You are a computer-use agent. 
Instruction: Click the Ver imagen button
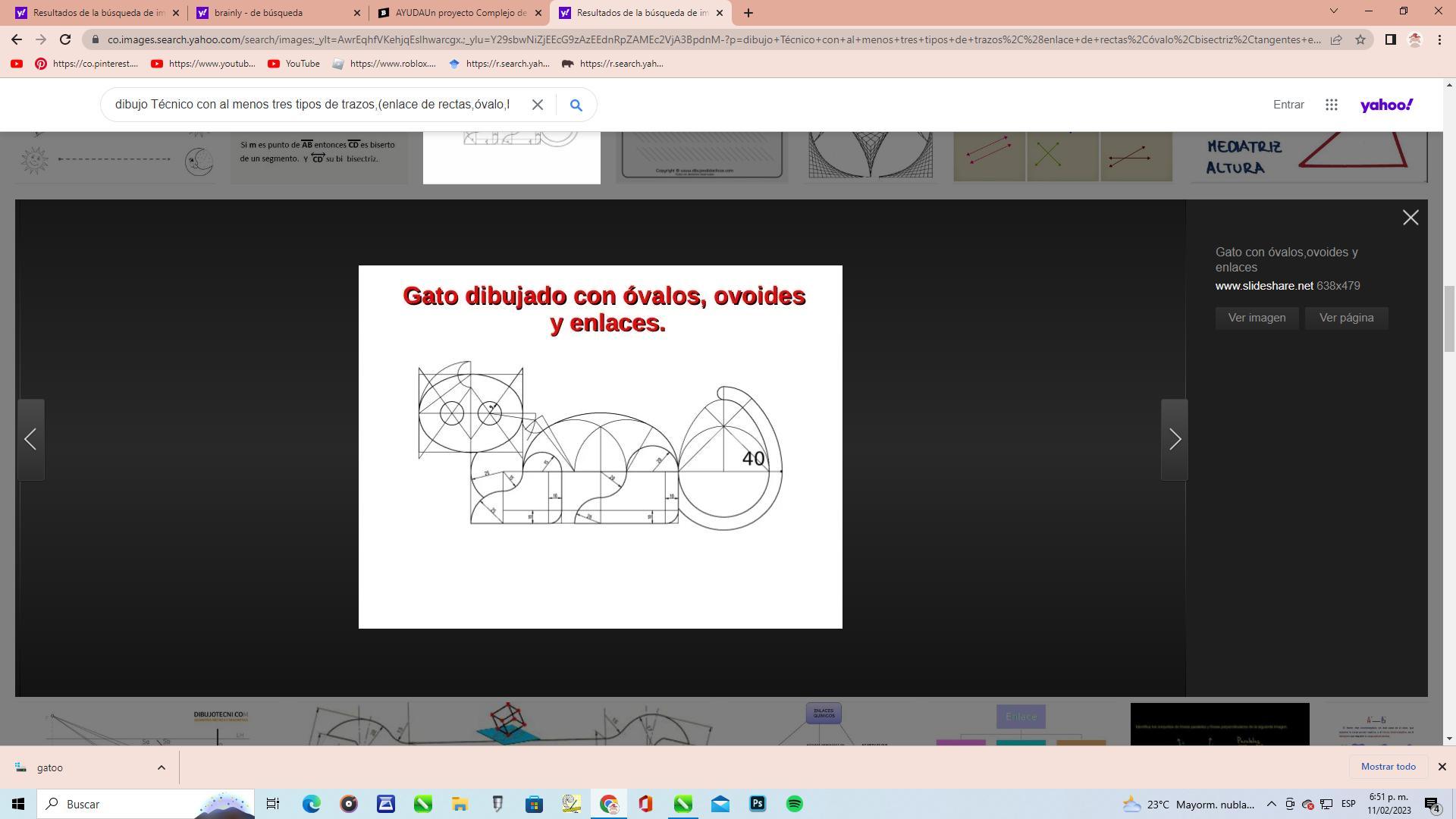[1257, 318]
